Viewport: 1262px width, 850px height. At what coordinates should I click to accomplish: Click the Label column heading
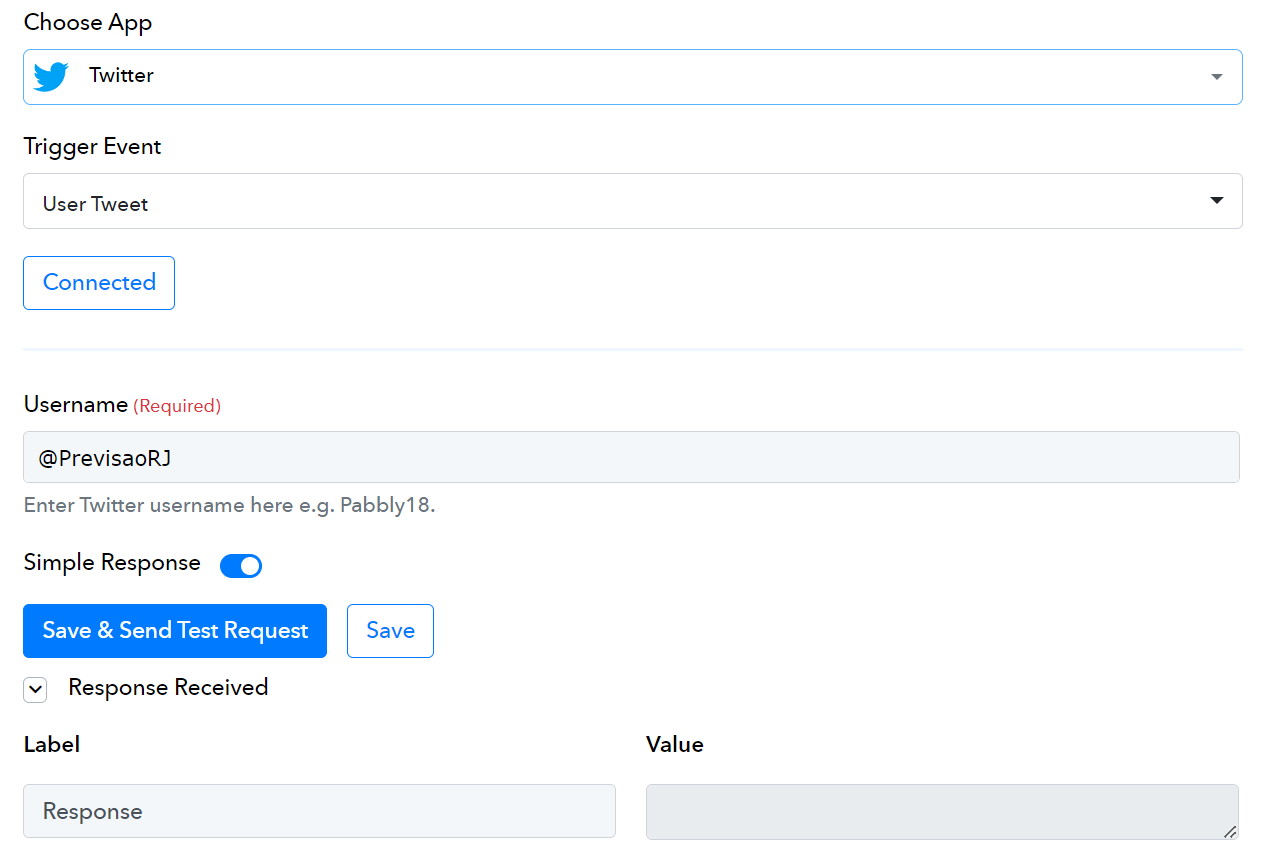pos(52,745)
